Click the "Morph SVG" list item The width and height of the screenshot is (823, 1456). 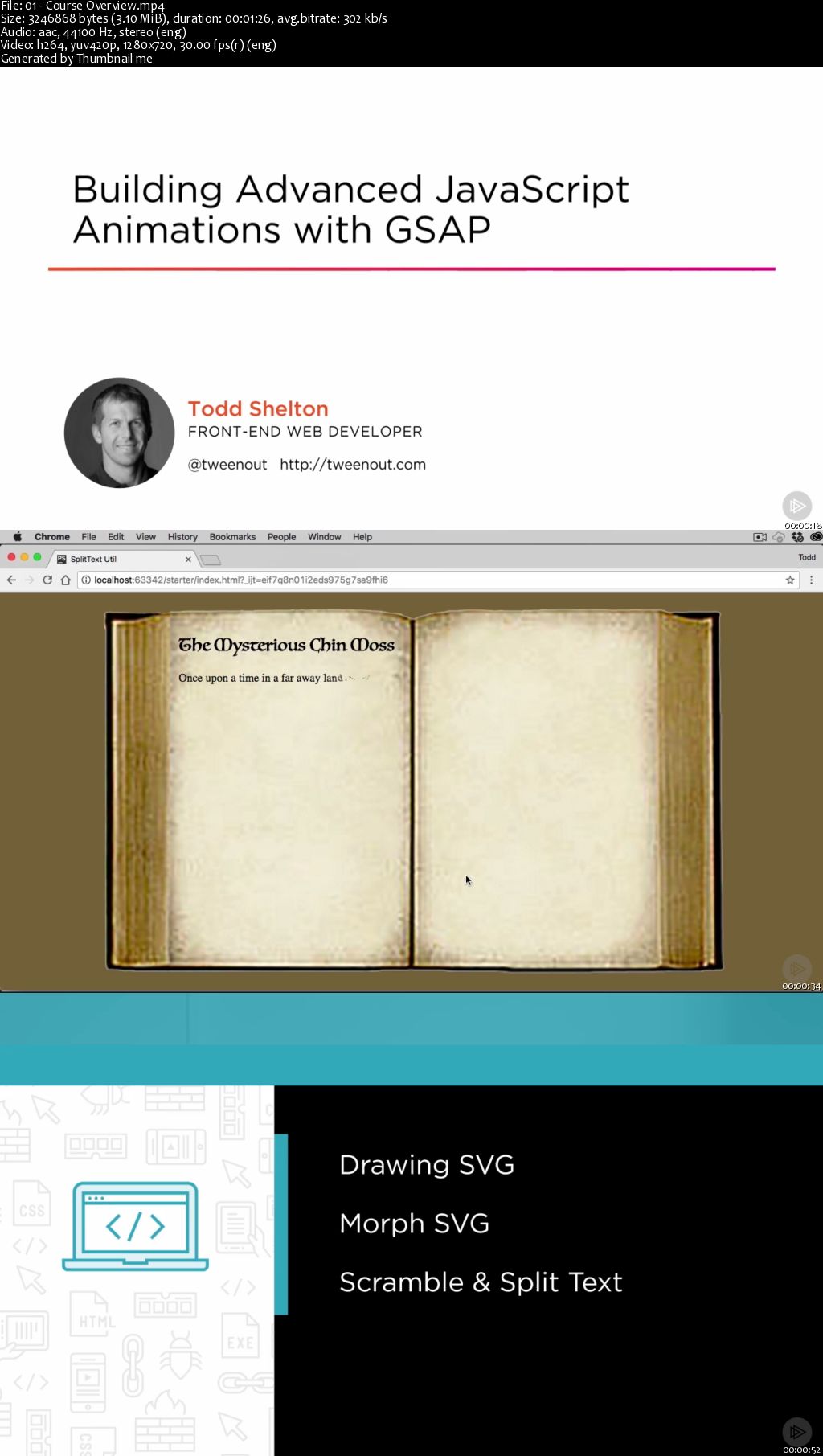point(415,1224)
